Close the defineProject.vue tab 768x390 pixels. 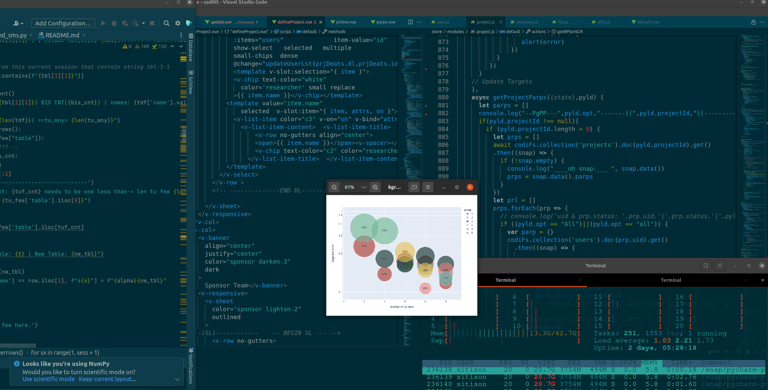[321, 22]
